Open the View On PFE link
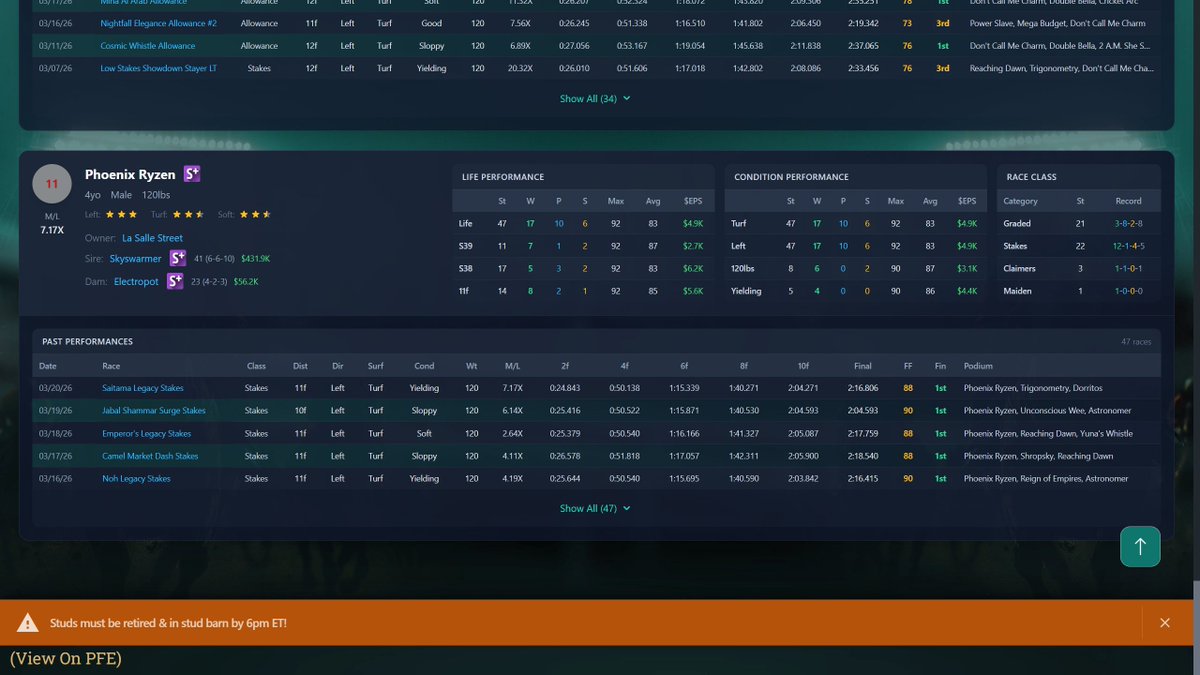Screen dimensions: 1200x675 [x=66, y=659]
